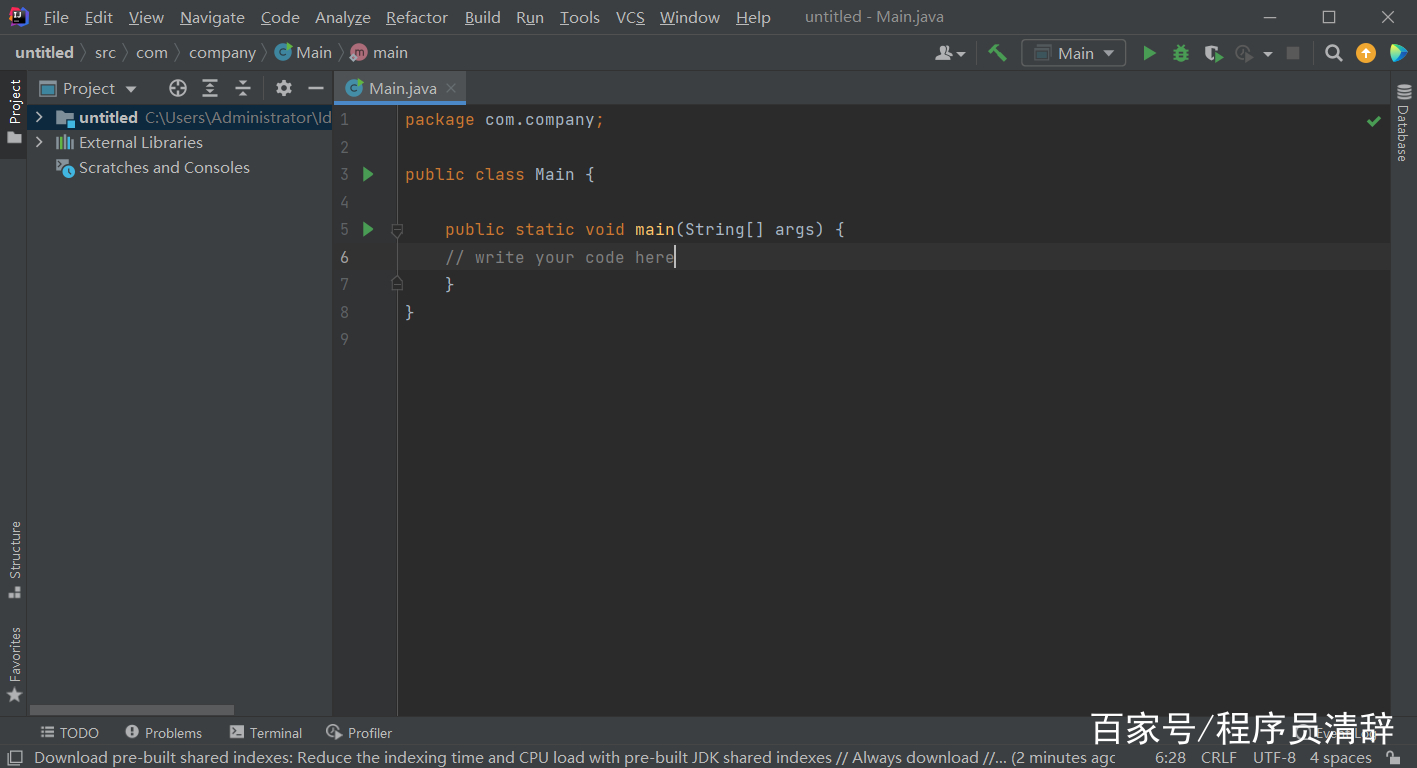The height and width of the screenshot is (768, 1417).
Task: Run the Main configuration with green play button
Action: 1149,53
